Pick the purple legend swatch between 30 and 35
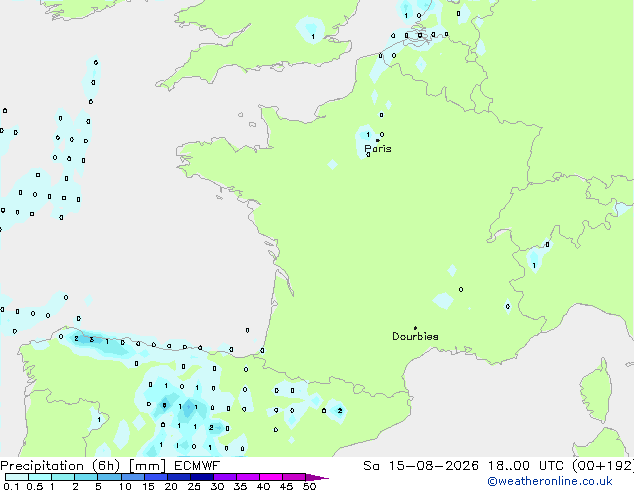634x490 pixels. point(225,477)
